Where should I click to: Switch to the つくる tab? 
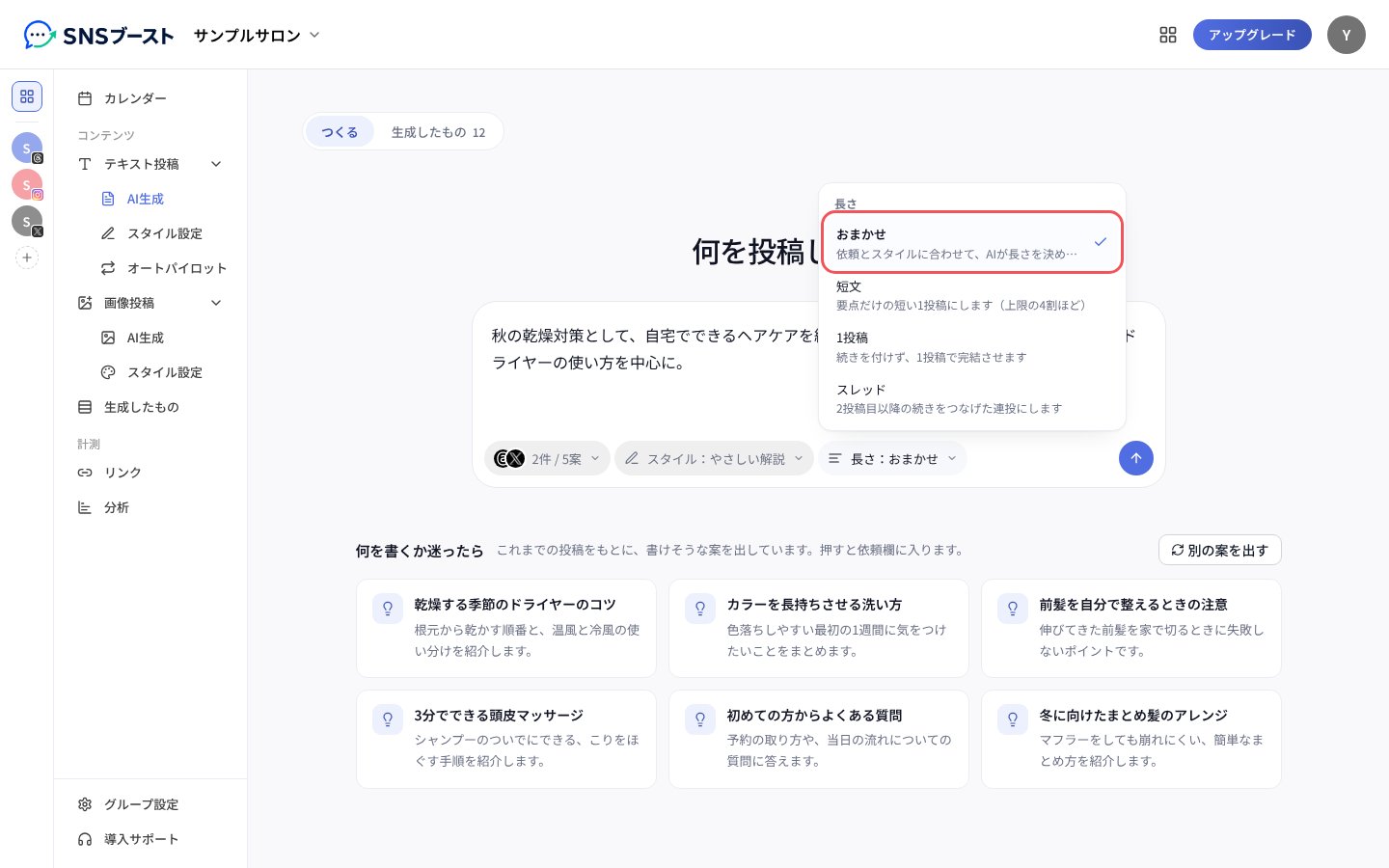click(x=340, y=132)
